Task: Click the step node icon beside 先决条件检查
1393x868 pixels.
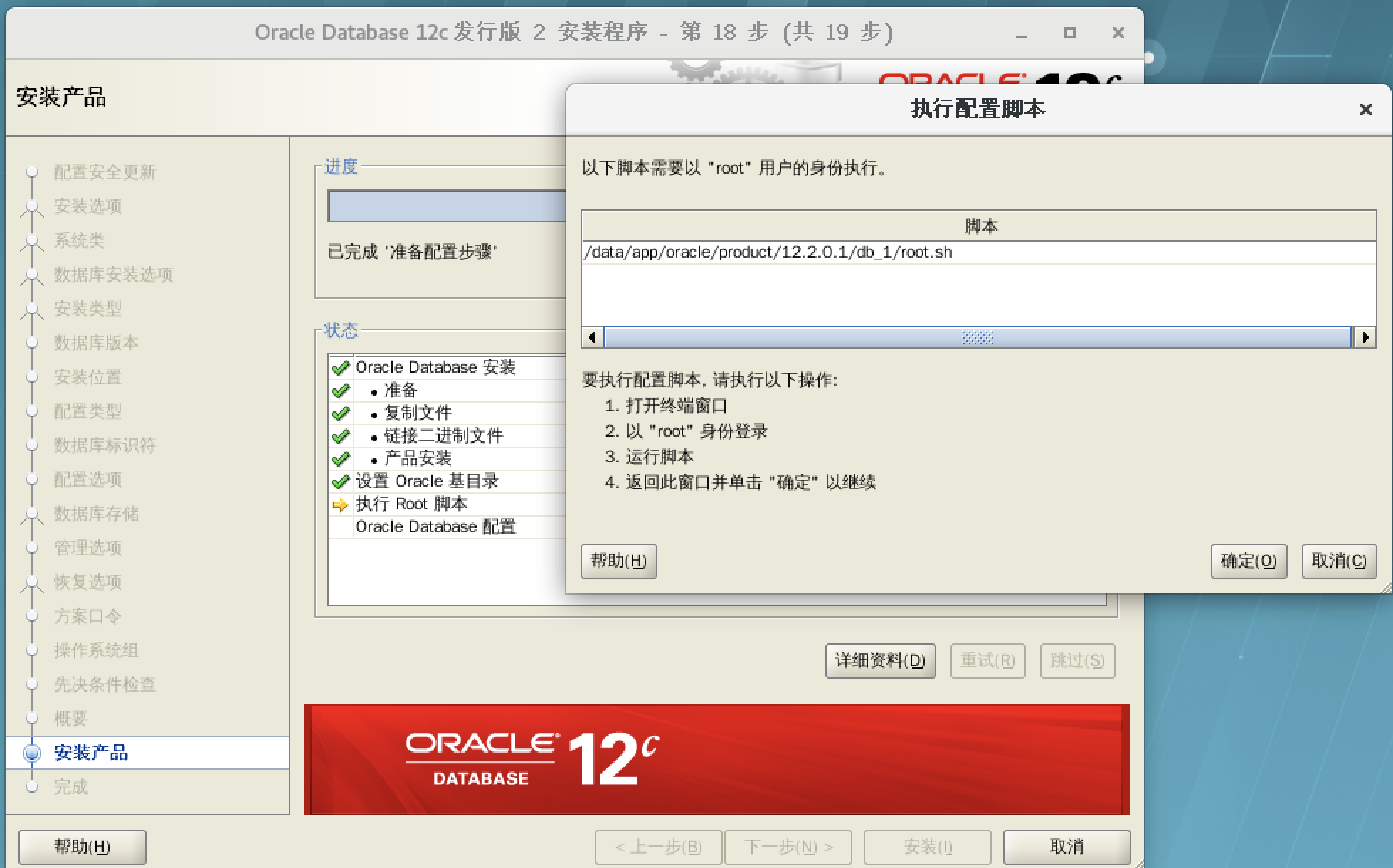Action: 32,684
